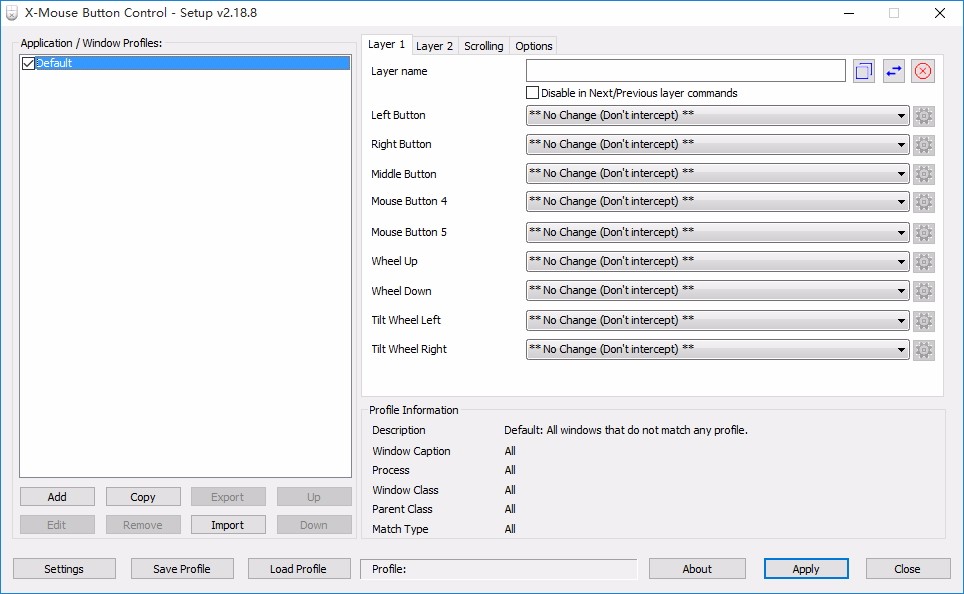
Task: Click the Match Type label
Action: [x=400, y=529]
